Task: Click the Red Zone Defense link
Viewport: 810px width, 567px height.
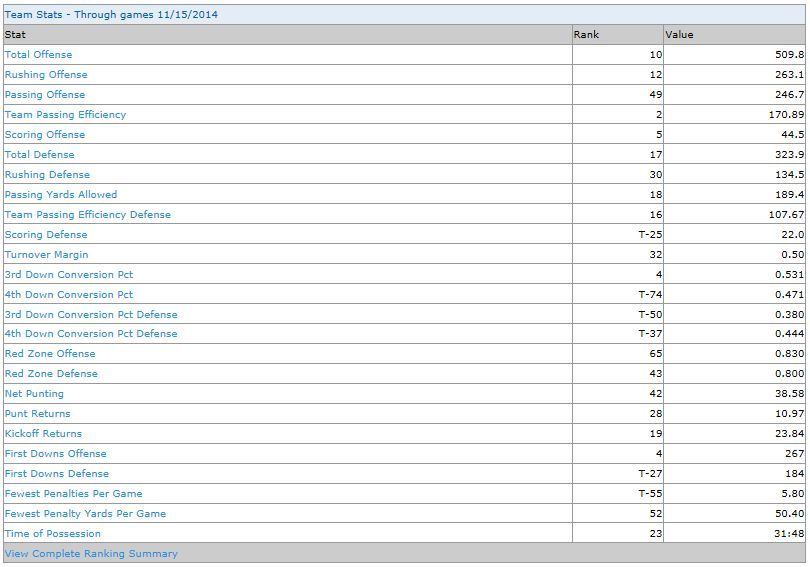Action: [x=51, y=374]
